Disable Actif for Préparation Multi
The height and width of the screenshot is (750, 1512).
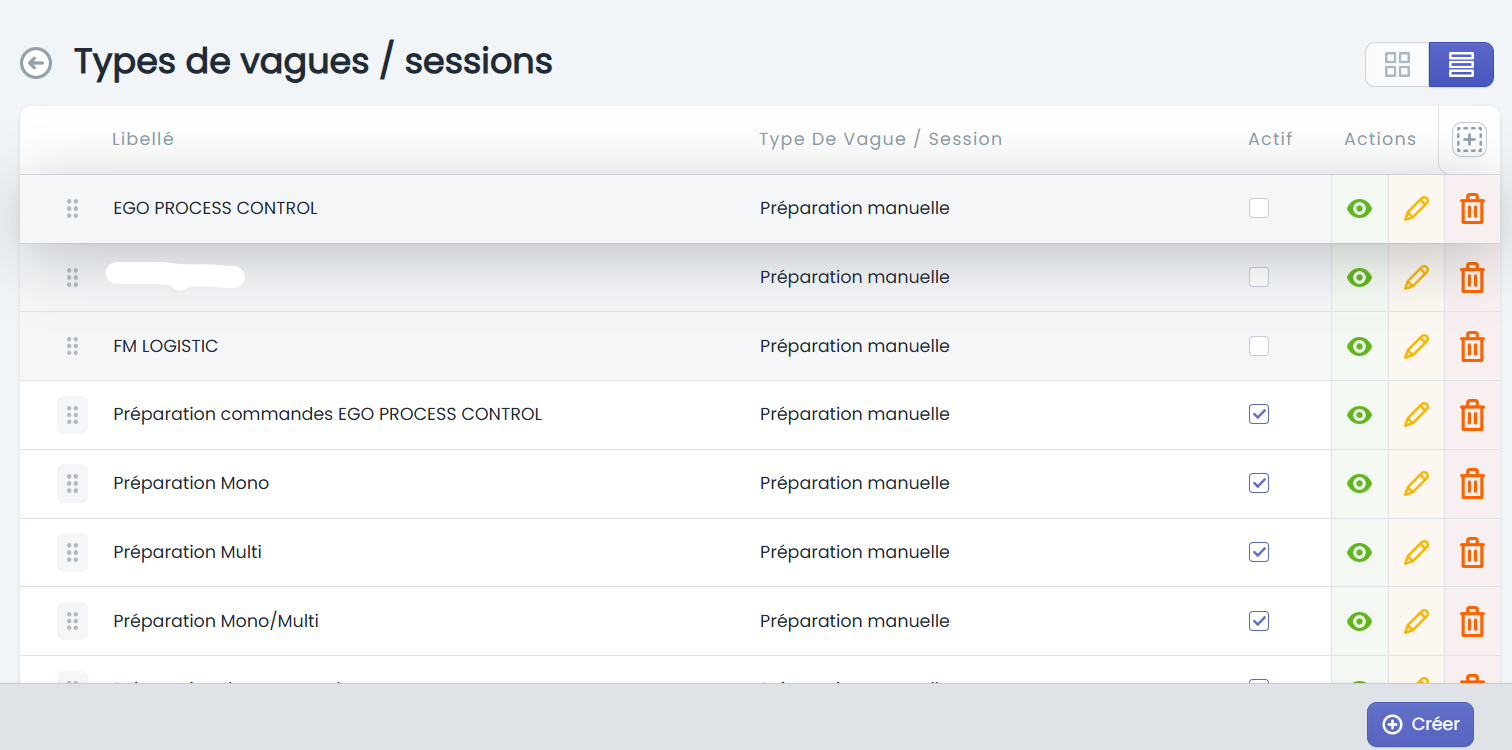[x=1259, y=552]
